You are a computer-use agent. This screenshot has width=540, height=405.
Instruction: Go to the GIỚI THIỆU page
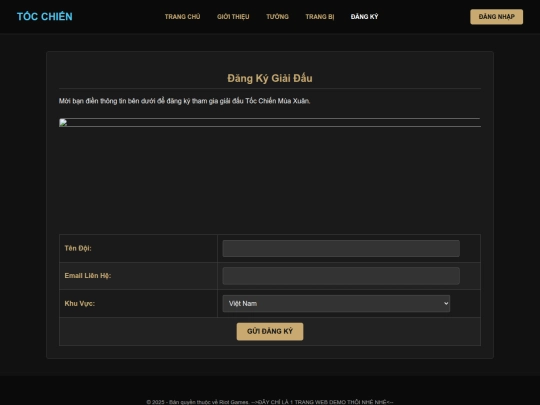click(x=233, y=17)
